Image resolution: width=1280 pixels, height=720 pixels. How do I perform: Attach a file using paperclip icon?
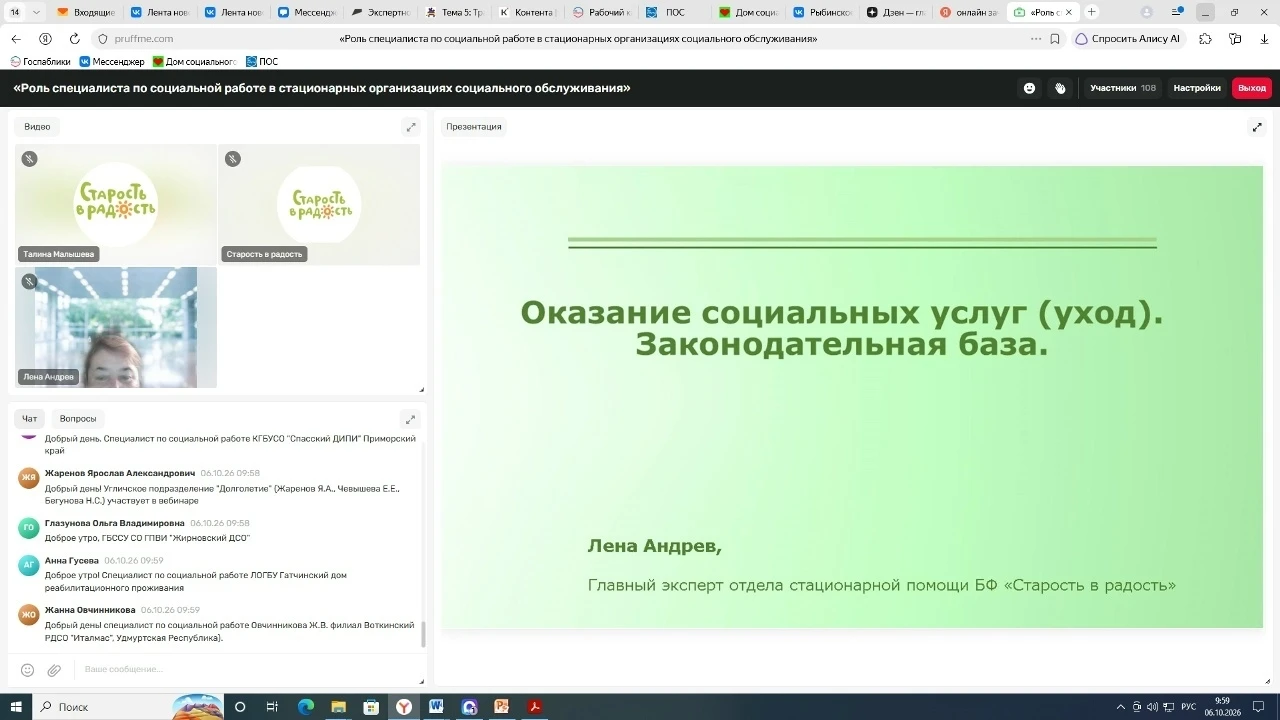[54, 669]
